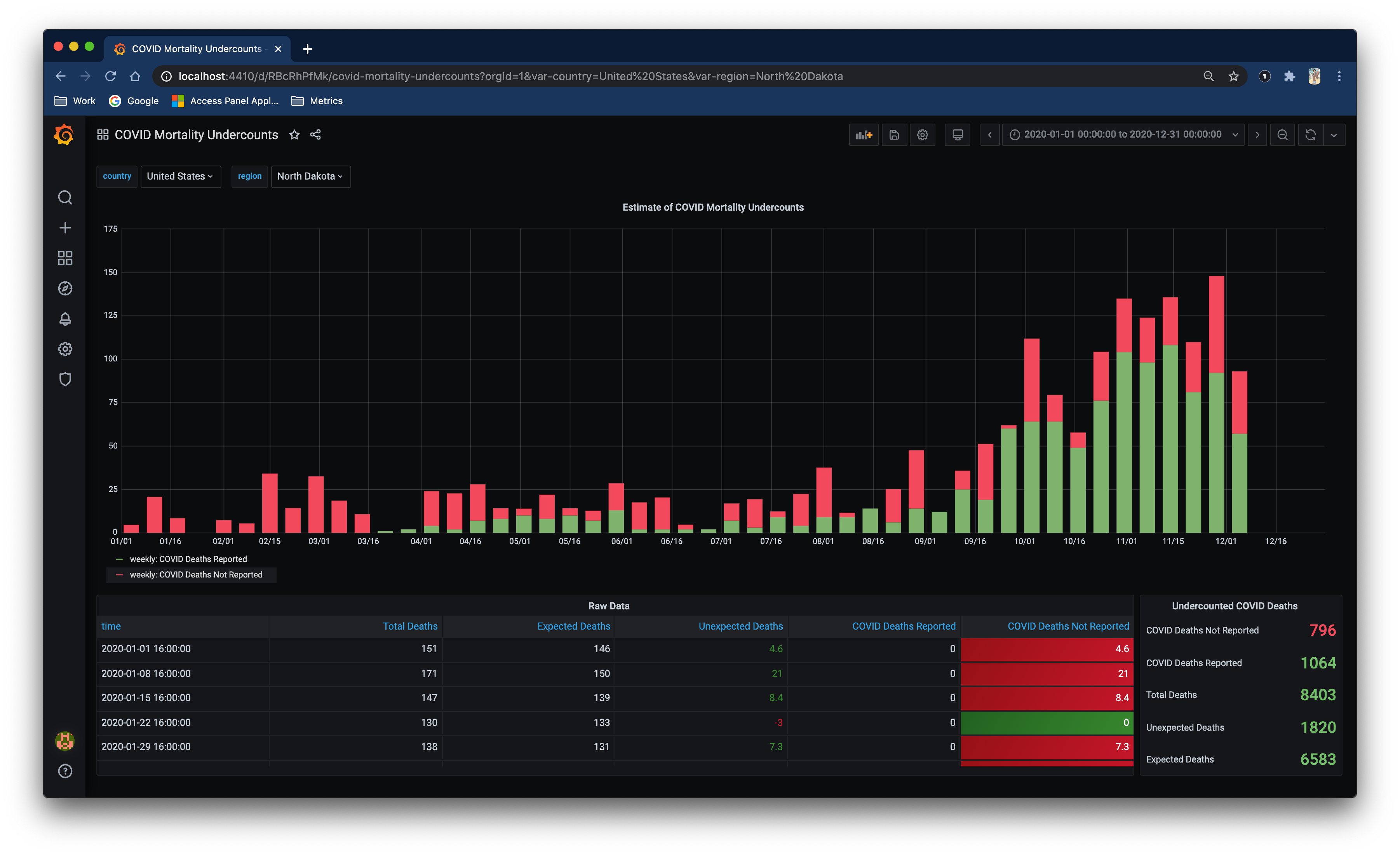Toggle the weekly: COVID Deaths Not Reported series

pos(196,575)
